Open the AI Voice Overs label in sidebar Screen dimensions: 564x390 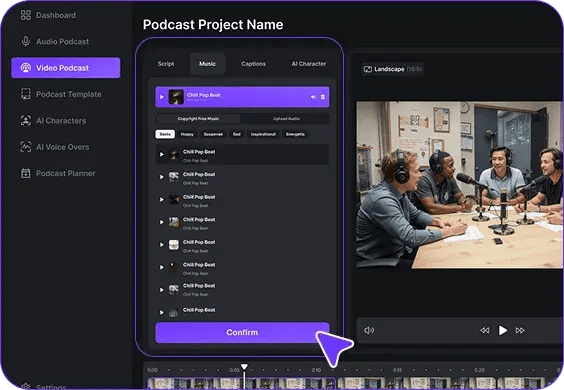tap(63, 147)
